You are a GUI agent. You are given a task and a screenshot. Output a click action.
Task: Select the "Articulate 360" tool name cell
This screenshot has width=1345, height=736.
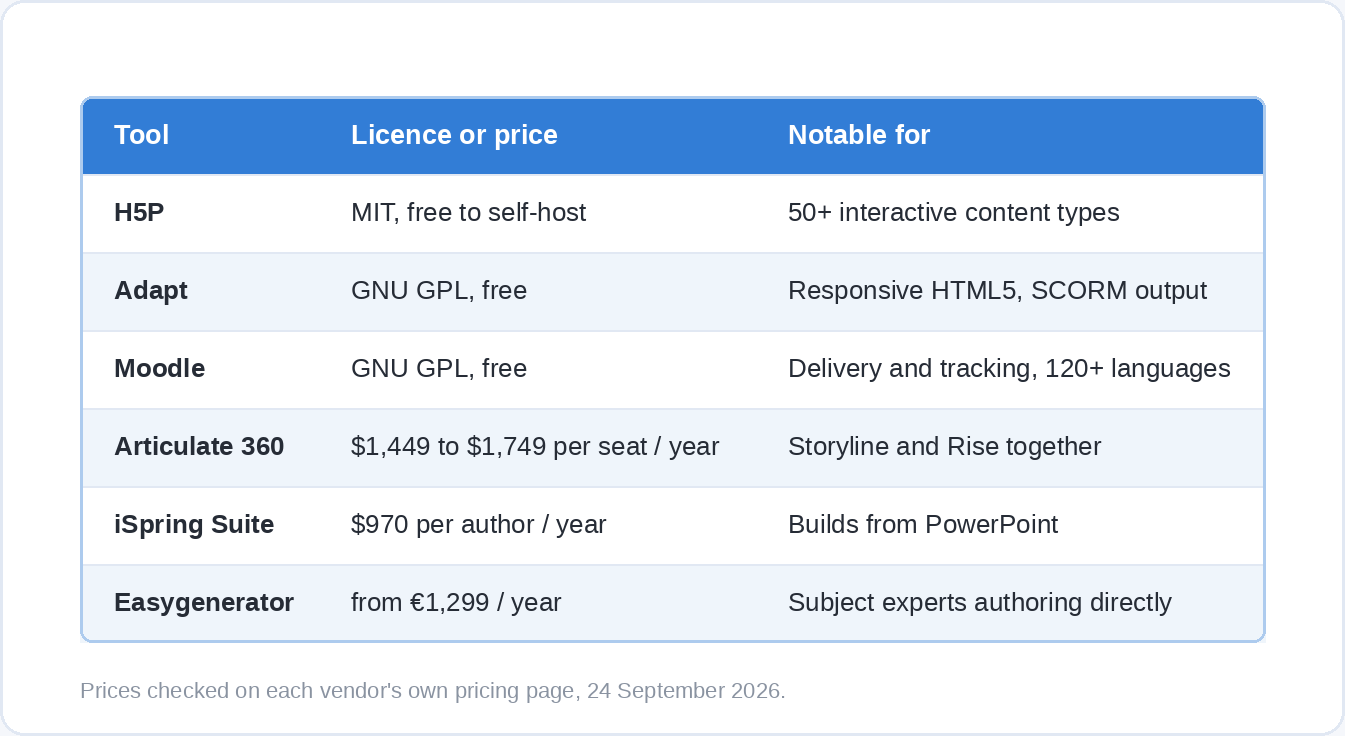201,447
